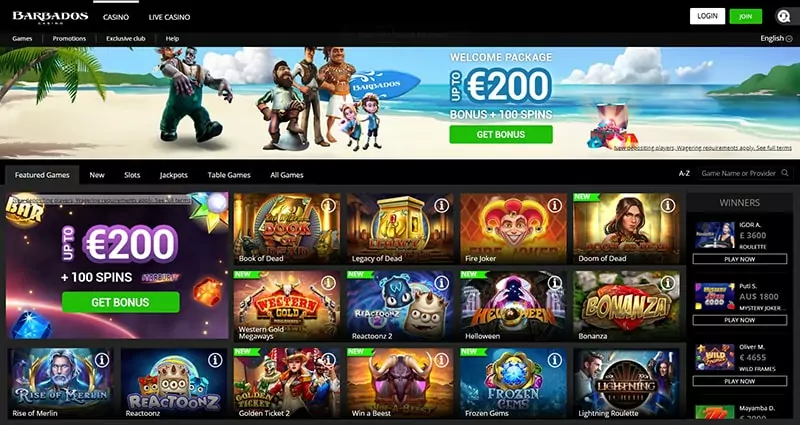Viewport: 800px width, 425px height.
Task: Show info for Doom of Dead
Action: [668, 205]
